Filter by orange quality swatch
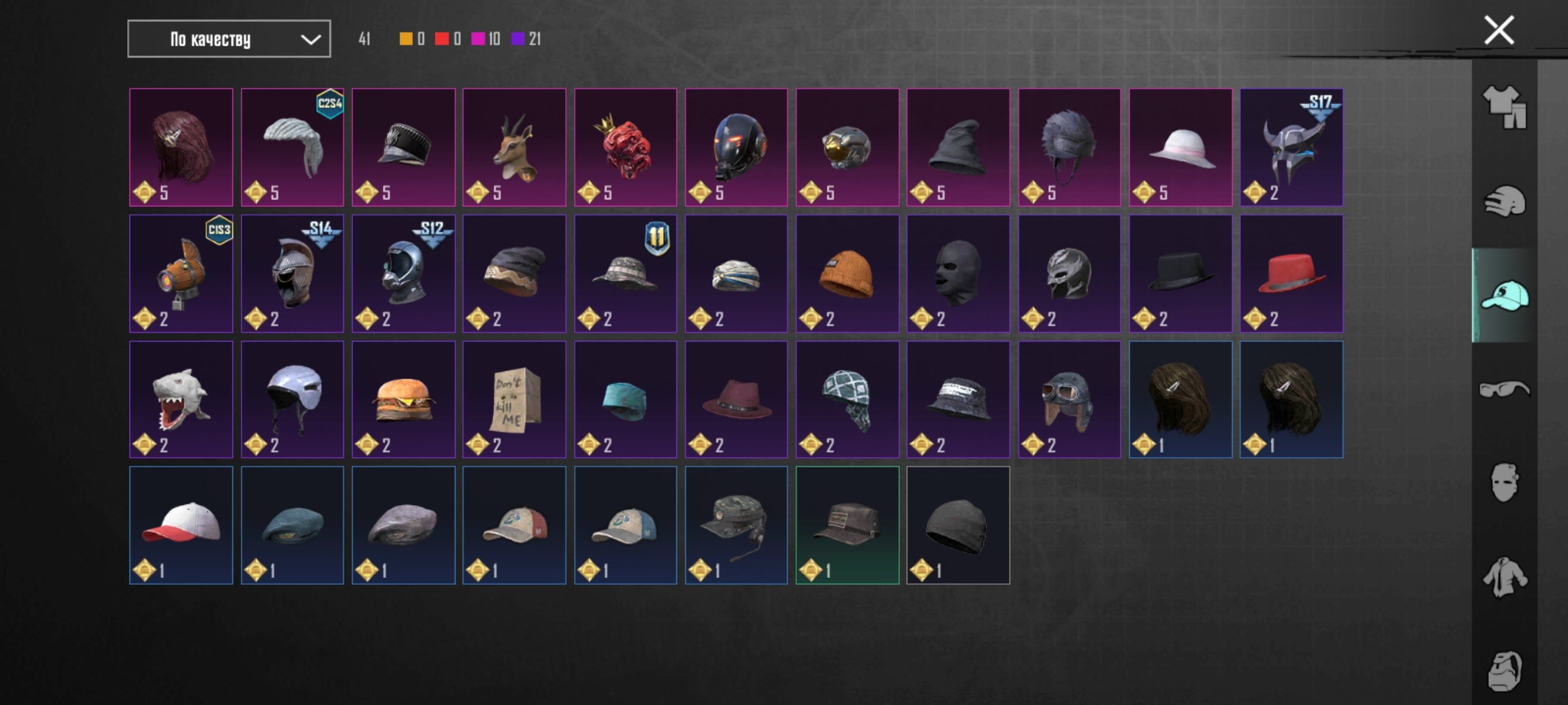 click(405, 39)
